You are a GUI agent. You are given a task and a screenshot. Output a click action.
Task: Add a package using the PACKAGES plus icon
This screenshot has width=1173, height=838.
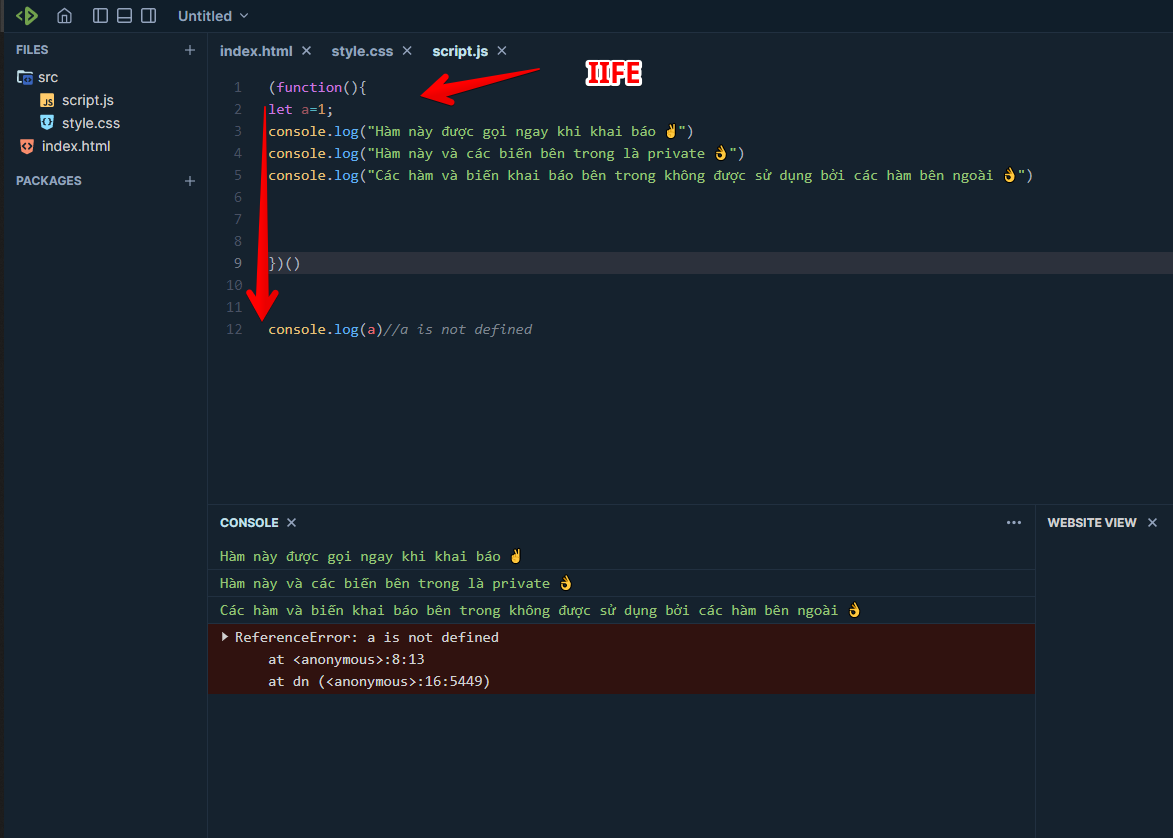tap(190, 181)
